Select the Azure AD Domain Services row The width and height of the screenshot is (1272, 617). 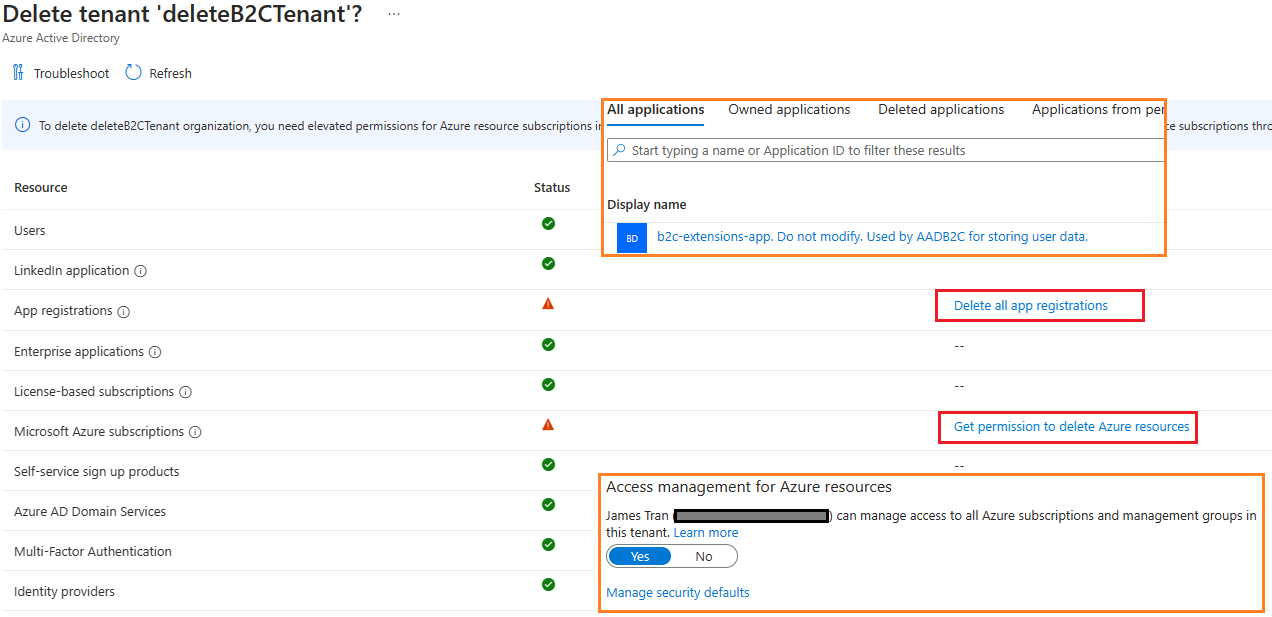[90, 512]
